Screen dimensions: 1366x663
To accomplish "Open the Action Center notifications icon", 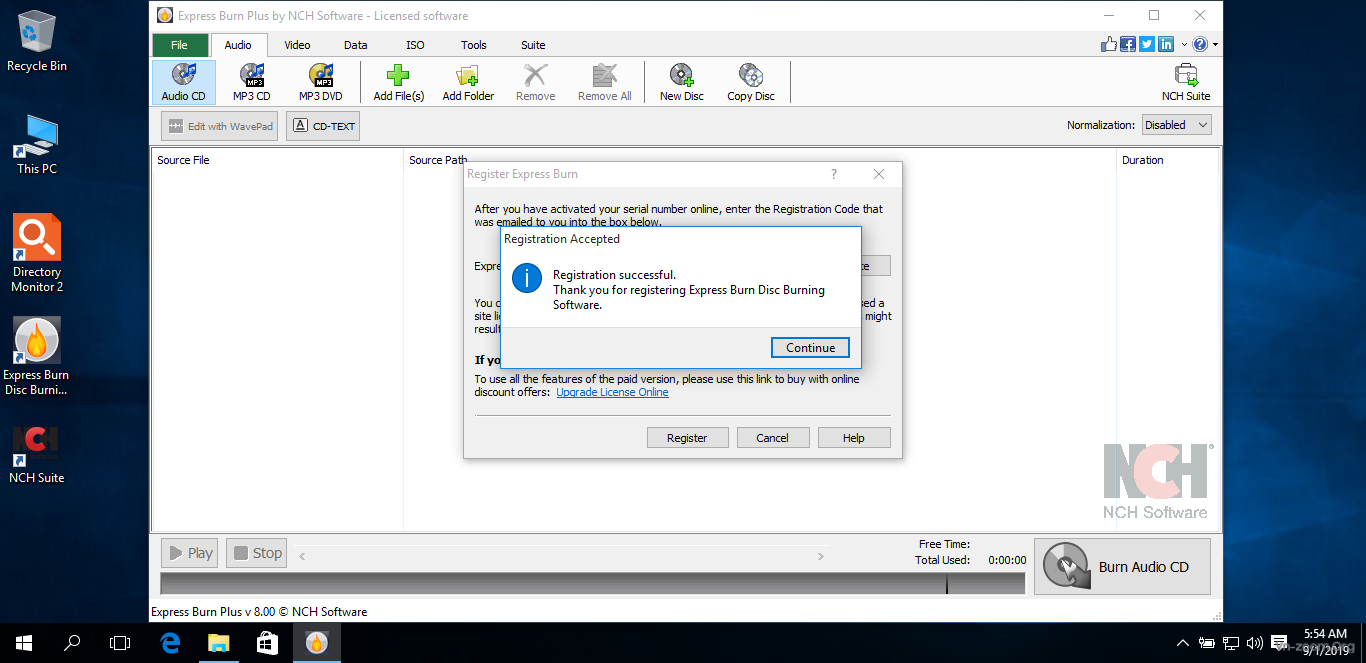I will tap(1279, 643).
